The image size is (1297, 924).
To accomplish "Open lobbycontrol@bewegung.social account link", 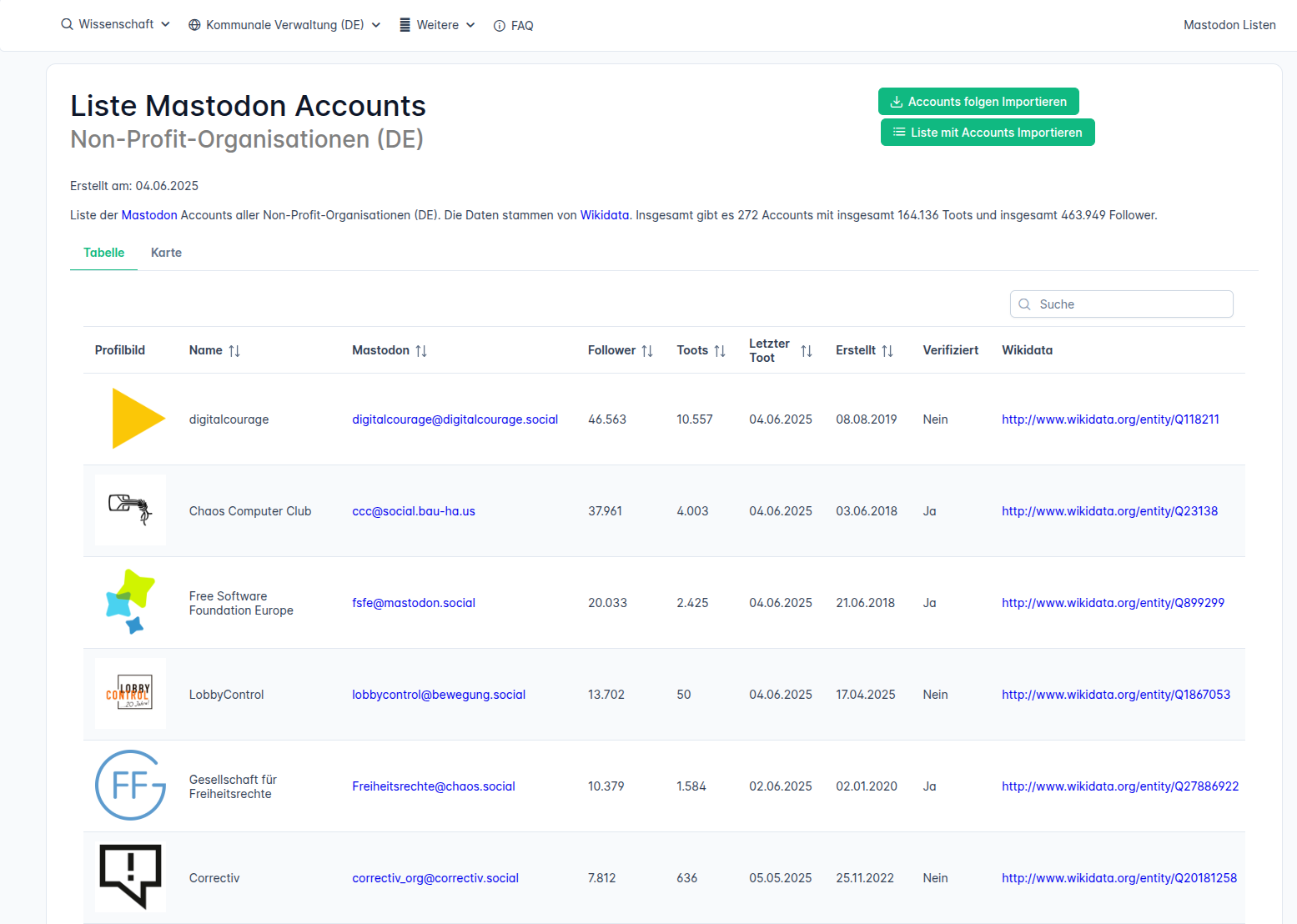I will coord(439,695).
